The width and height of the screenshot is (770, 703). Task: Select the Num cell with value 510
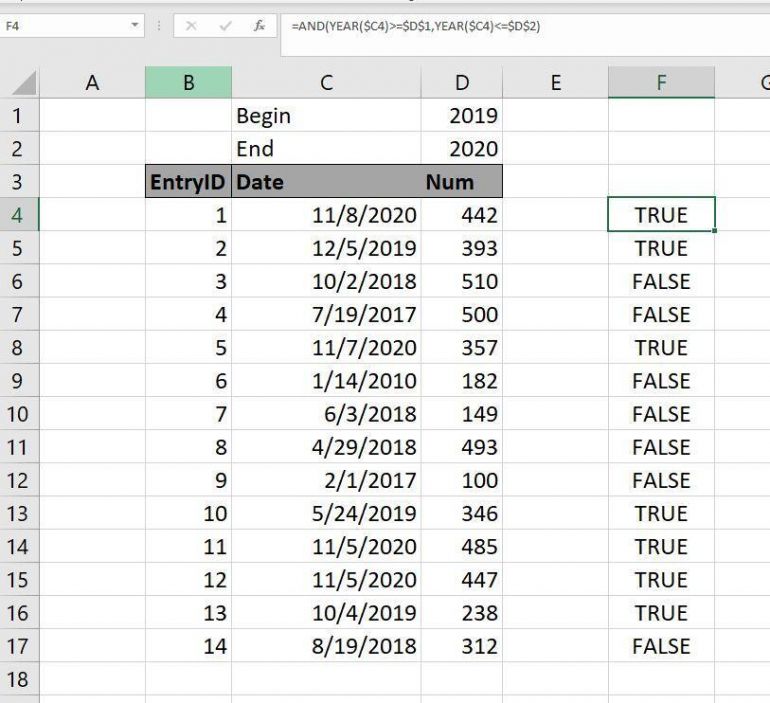[x=461, y=282]
